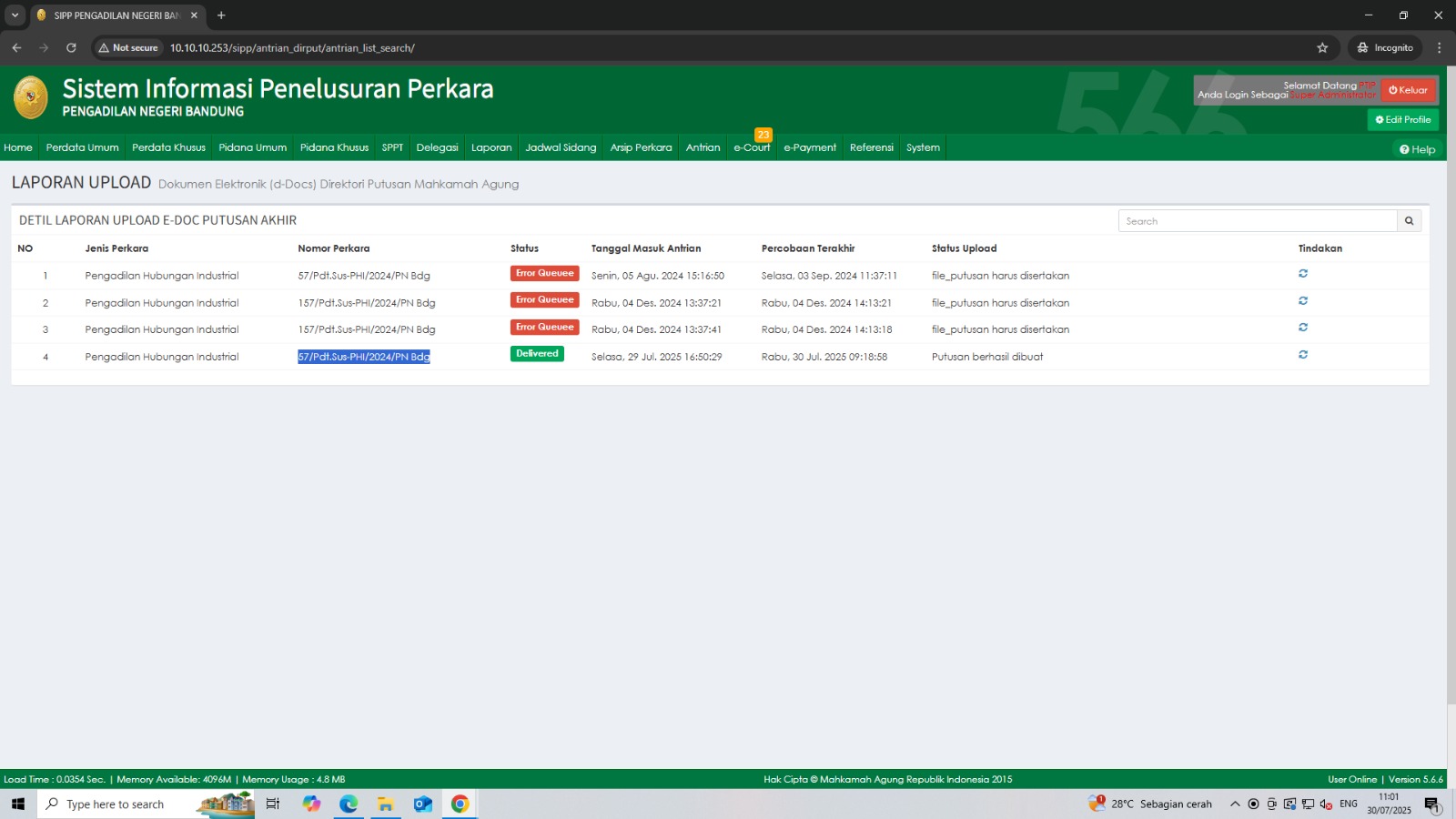Click the court emblem logo
1456x819 pixels.
[x=31, y=97]
